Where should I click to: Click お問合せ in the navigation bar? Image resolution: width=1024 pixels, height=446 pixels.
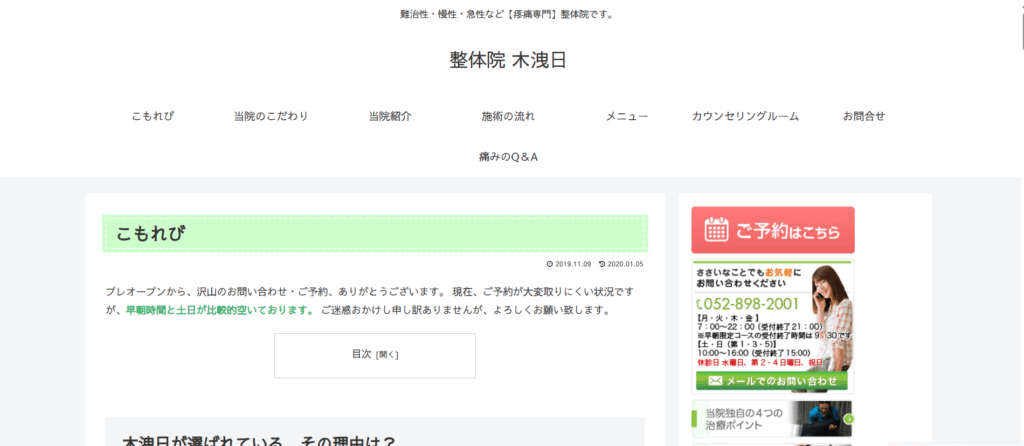[864, 116]
